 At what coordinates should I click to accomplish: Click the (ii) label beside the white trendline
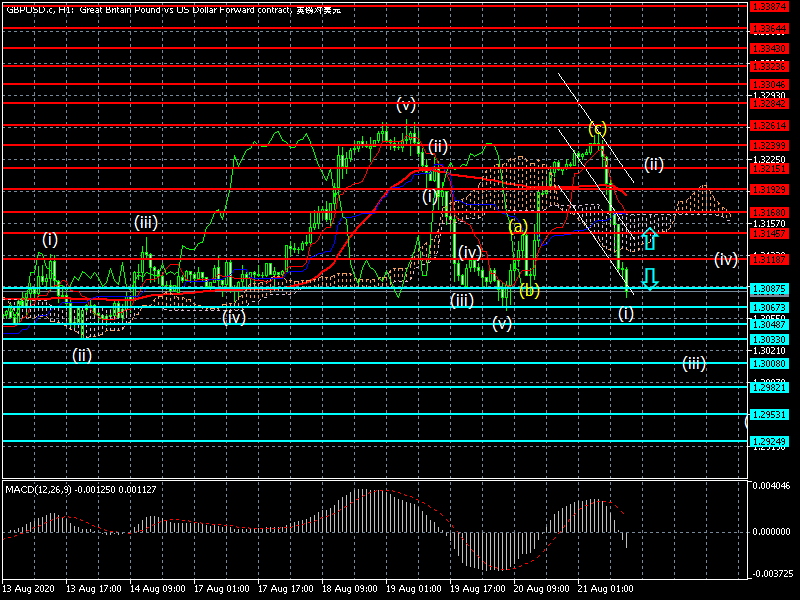653,163
